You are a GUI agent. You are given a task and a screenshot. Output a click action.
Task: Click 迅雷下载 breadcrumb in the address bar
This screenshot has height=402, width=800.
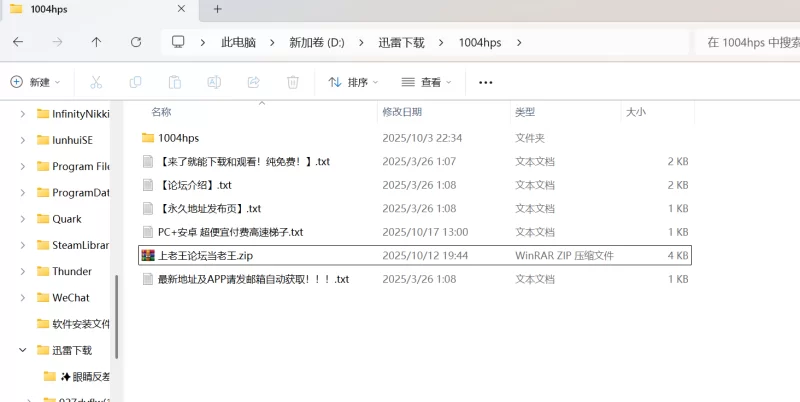[402, 43]
